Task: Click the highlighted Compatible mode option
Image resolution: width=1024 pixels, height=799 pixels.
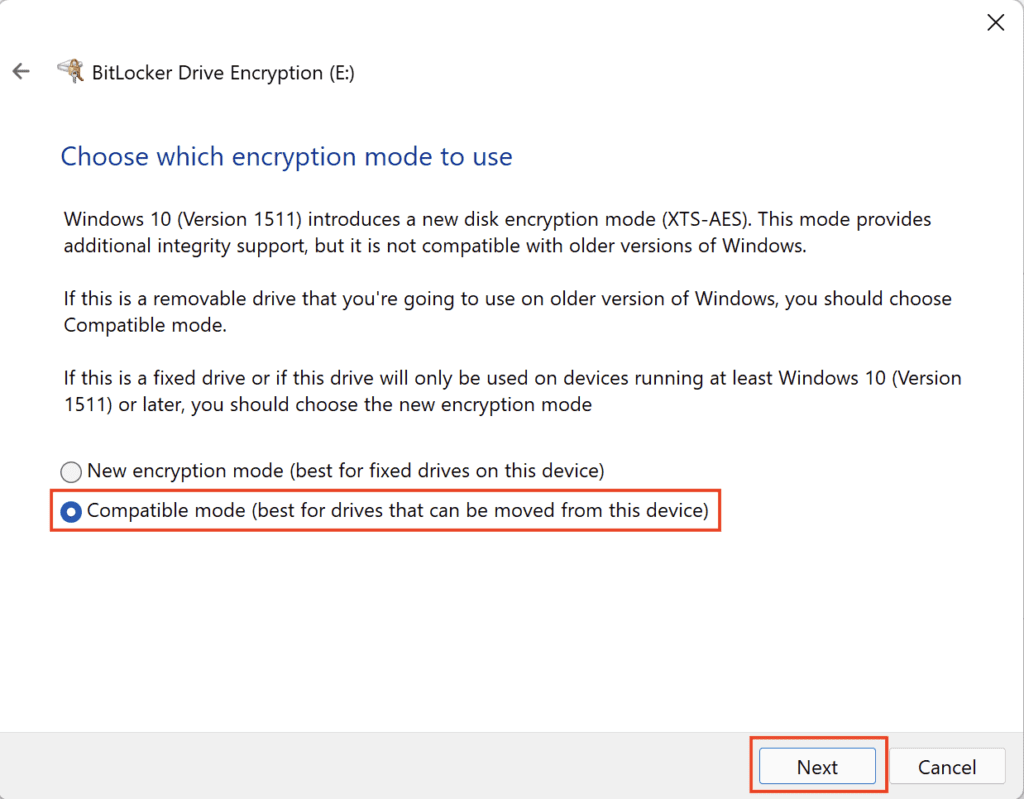Action: click(70, 511)
